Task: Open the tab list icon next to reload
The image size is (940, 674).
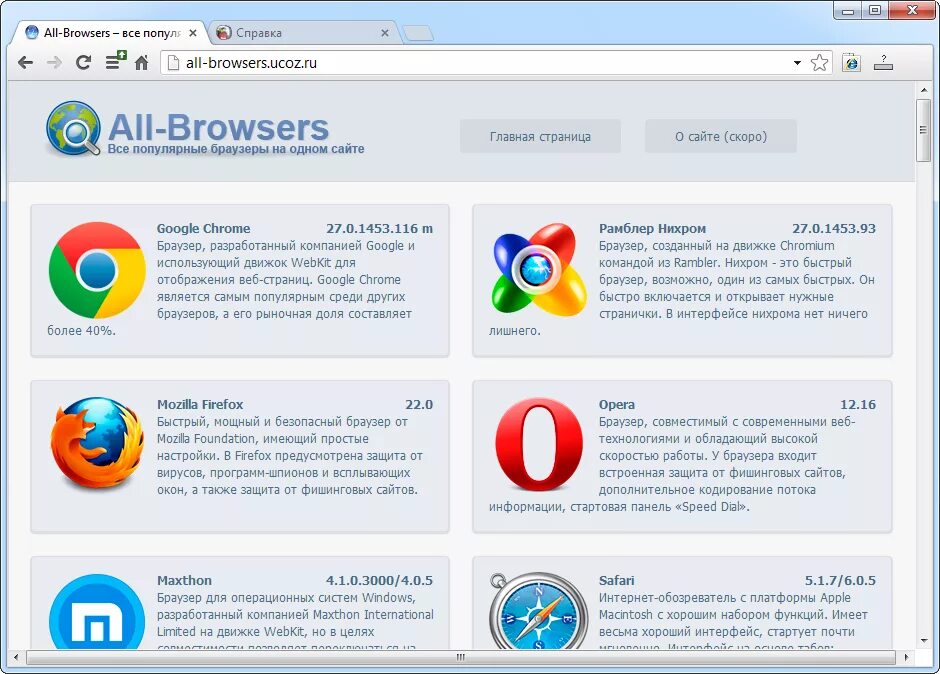Action: coord(115,61)
